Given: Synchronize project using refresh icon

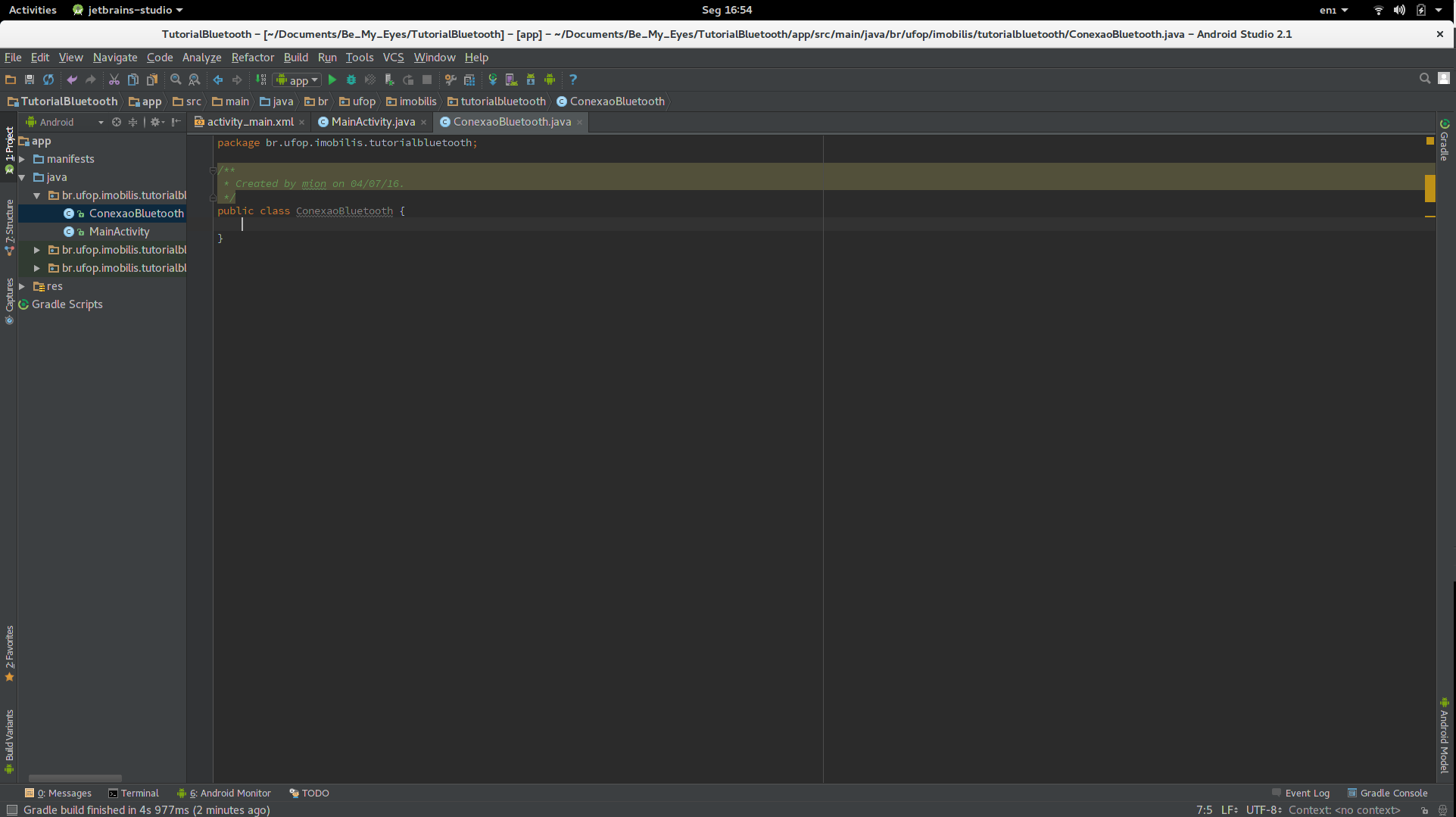Looking at the screenshot, I should [48, 80].
